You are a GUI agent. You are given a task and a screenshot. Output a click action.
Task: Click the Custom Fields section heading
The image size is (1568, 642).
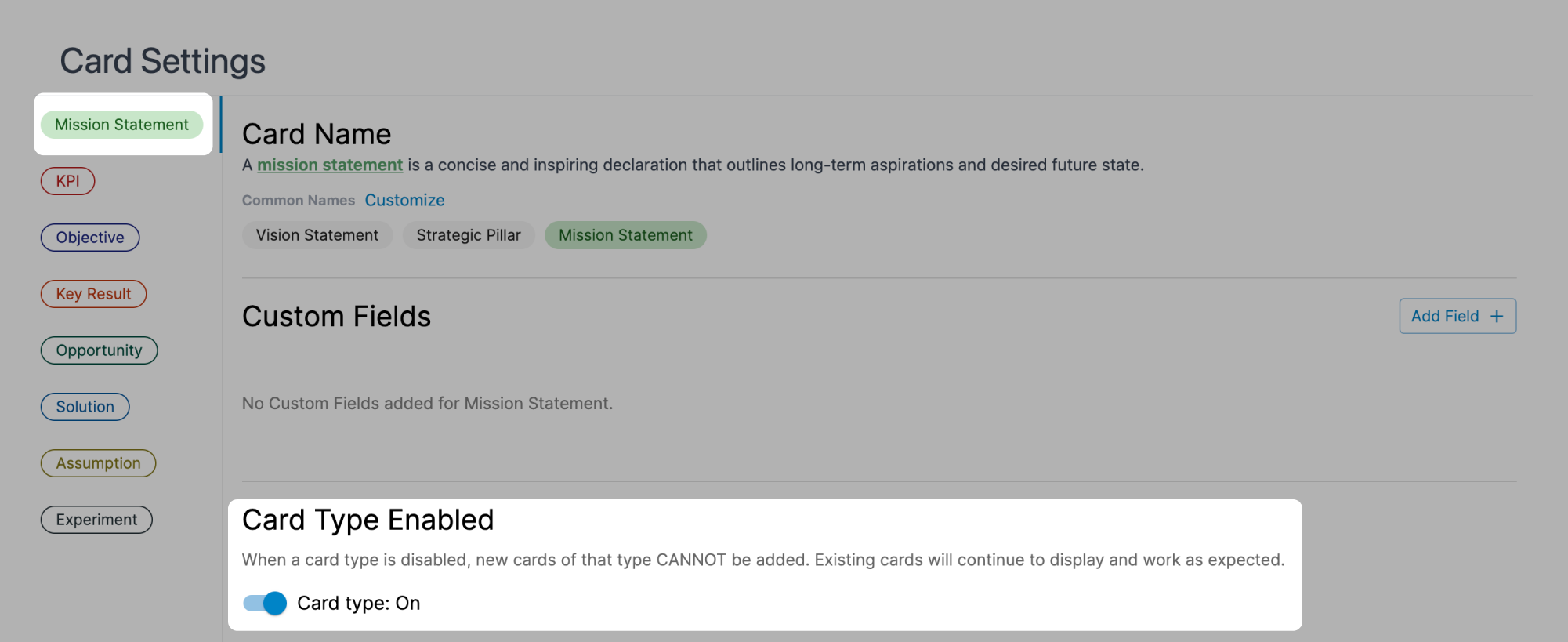tap(337, 317)
